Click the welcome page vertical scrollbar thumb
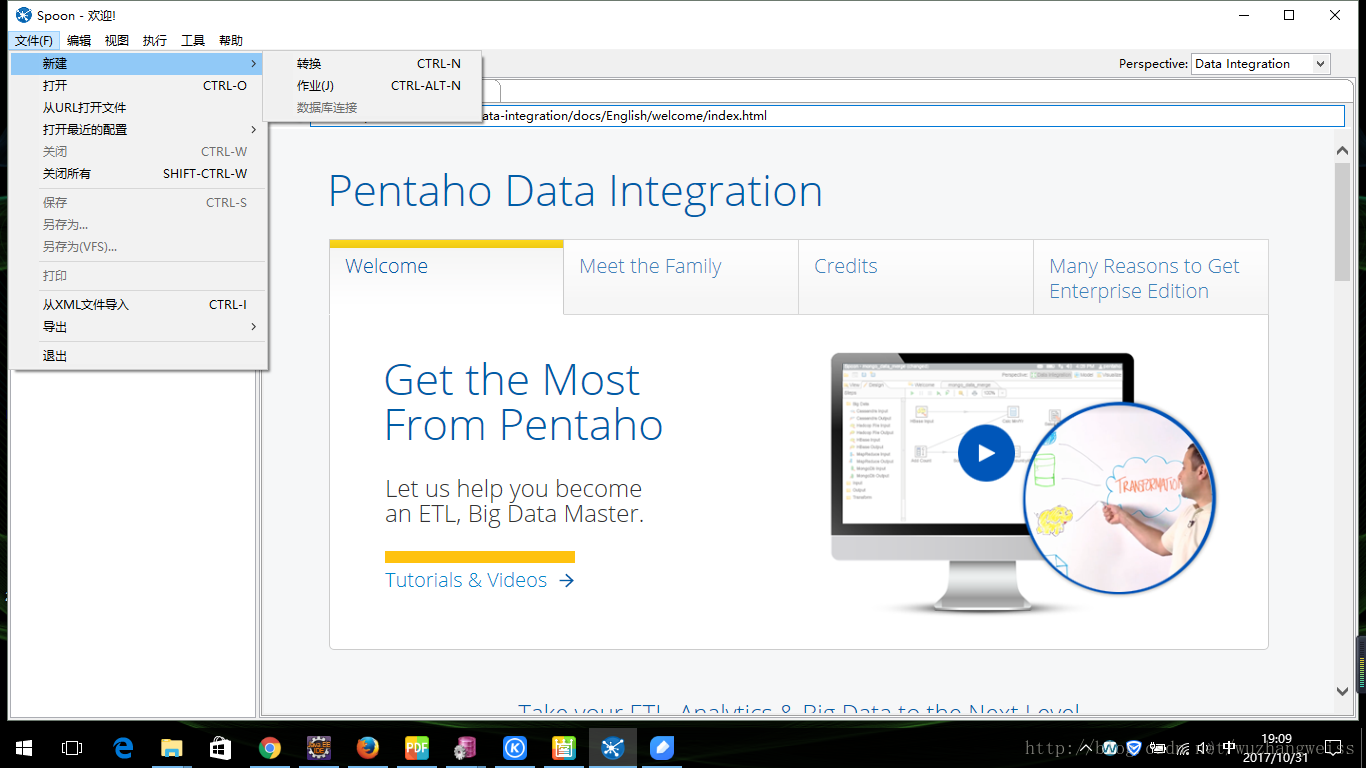The height and width of the screenshot is (768, 1366). [x=1342, y=222]
